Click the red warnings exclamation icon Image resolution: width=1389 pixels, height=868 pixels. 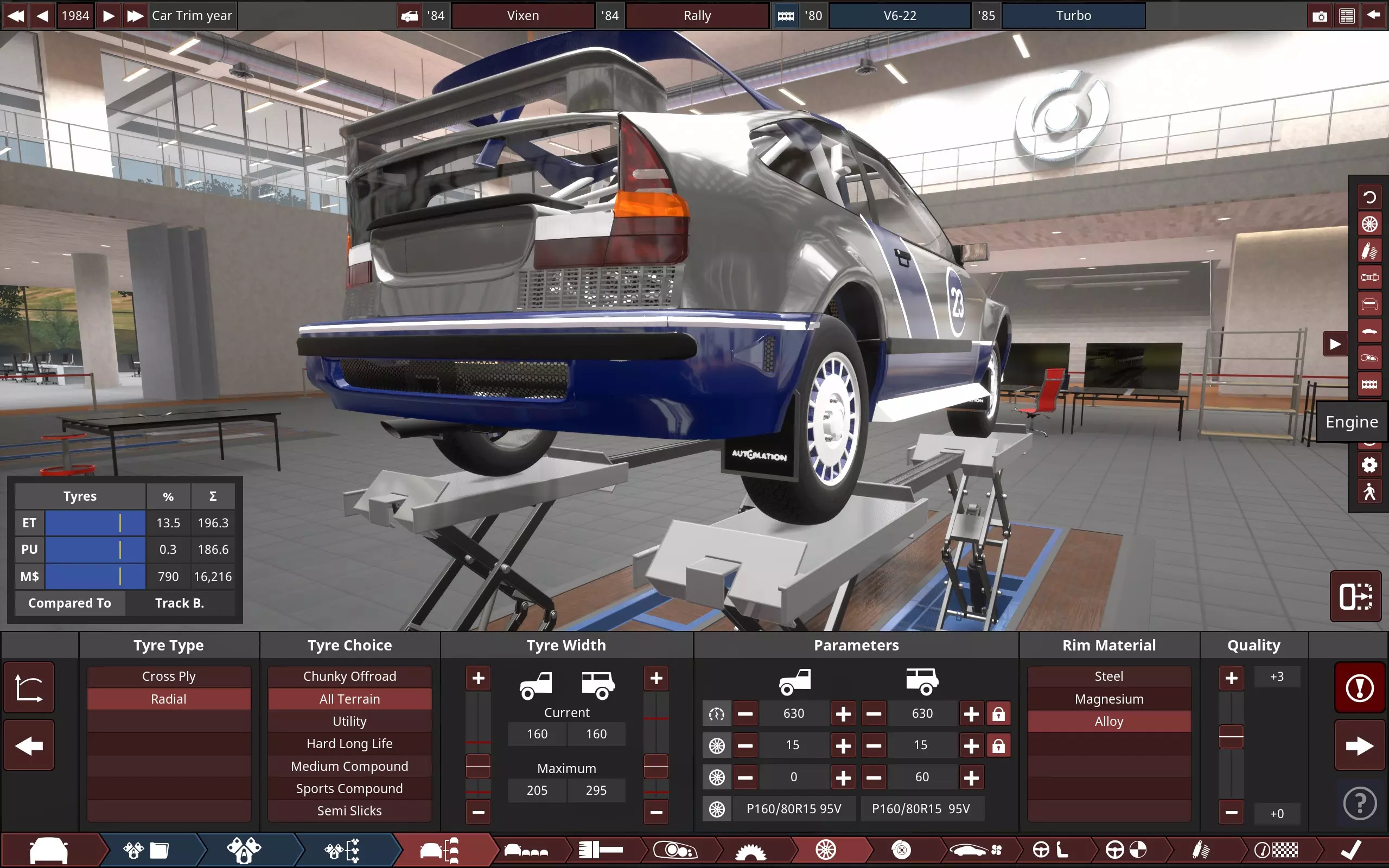(1360, 688)
